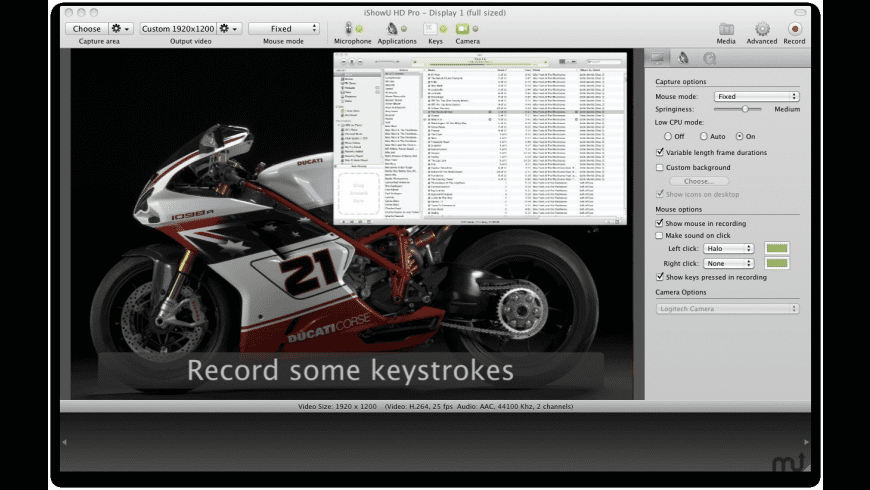The height and width of the screenshot is (490, 870).
Task: Pick the Right click green color swatch
Action: (x=777, y=263)
